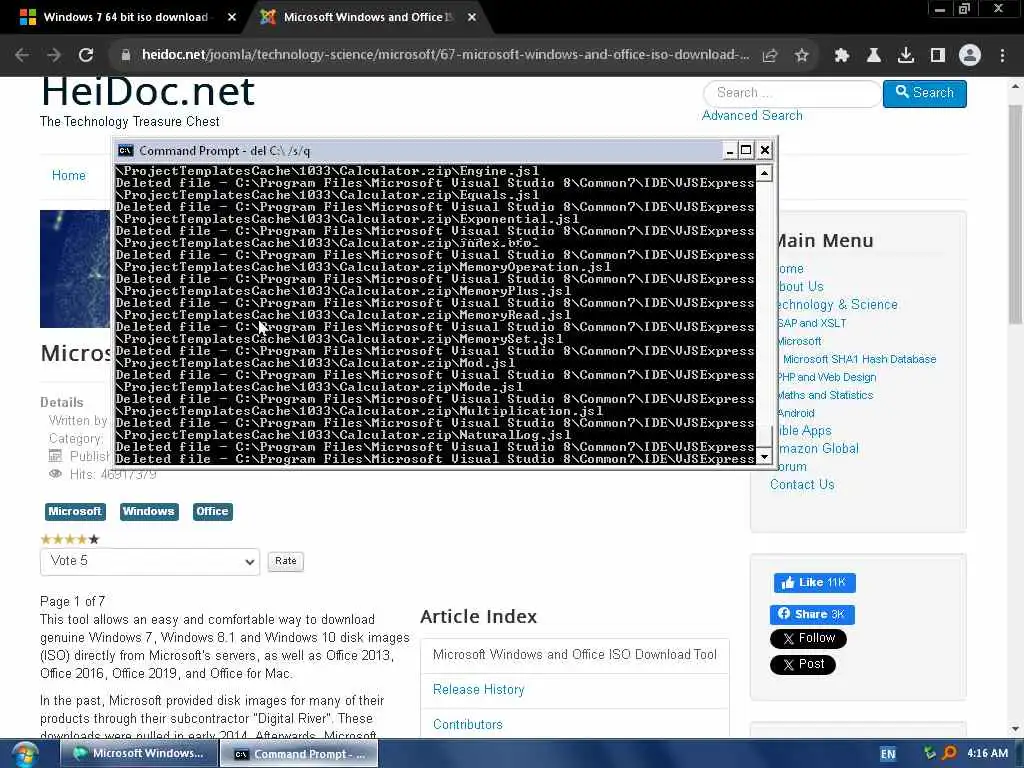Open Microsoft Windows and Office ISO Download Tool index entry
The height and width of the screenshot is (768, 1024).
pos(575,655)
